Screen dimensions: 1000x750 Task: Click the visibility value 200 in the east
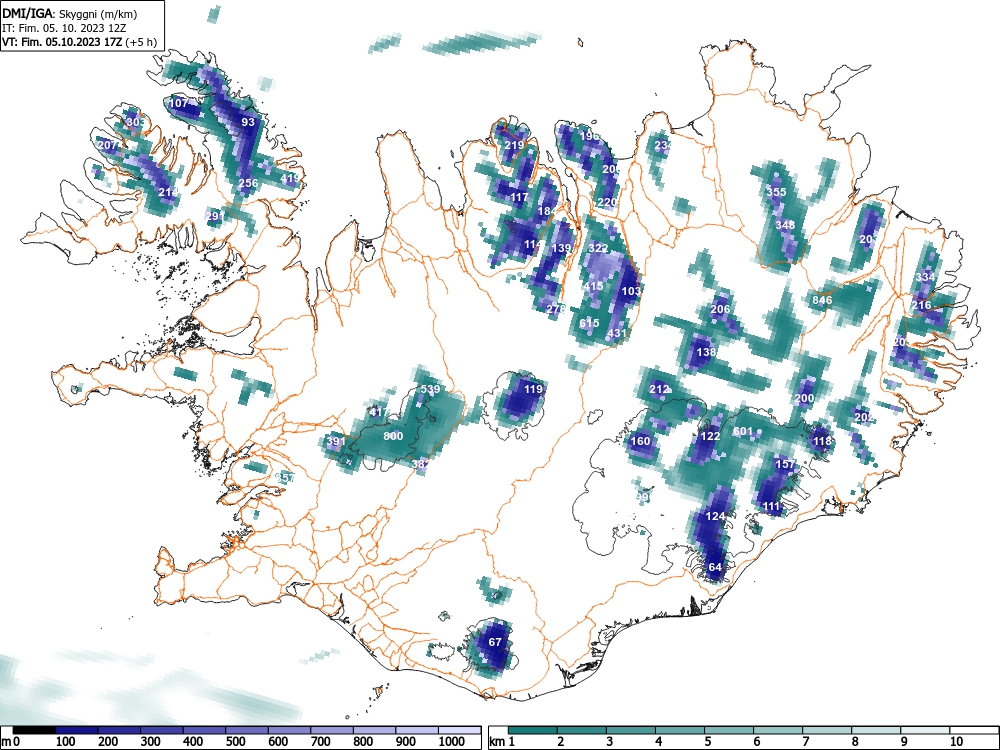tap(804, 399)
